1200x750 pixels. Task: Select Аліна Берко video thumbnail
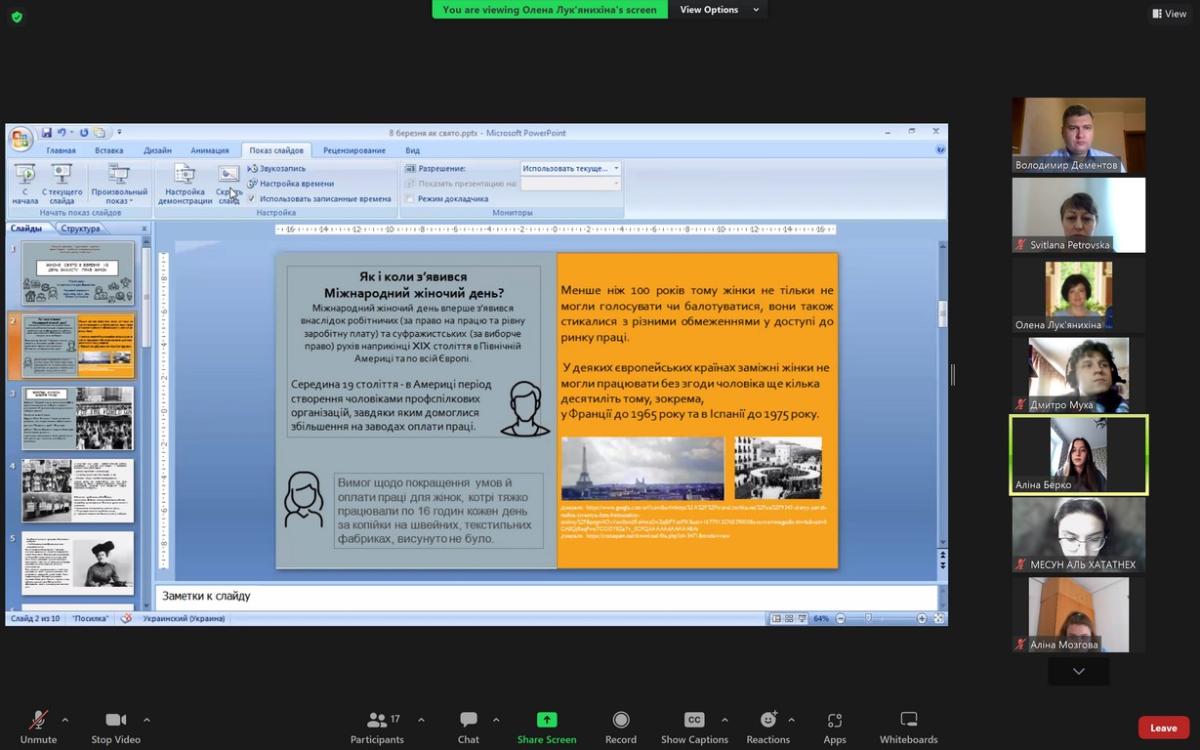(x=1078, y=455)
